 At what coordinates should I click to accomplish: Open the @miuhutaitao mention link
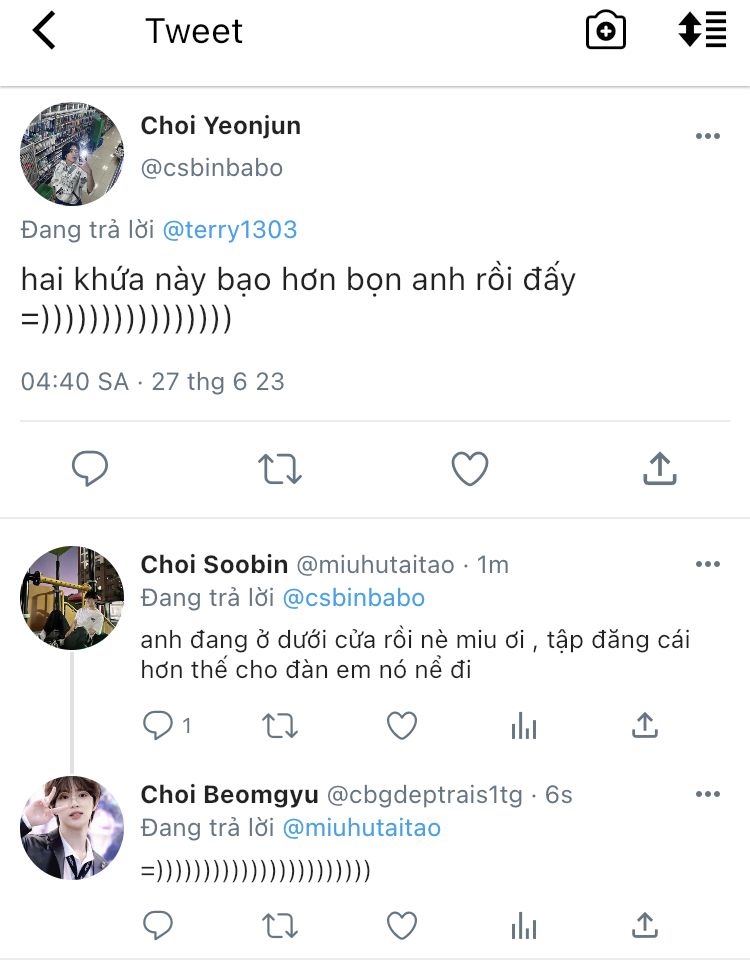(361, 828)
